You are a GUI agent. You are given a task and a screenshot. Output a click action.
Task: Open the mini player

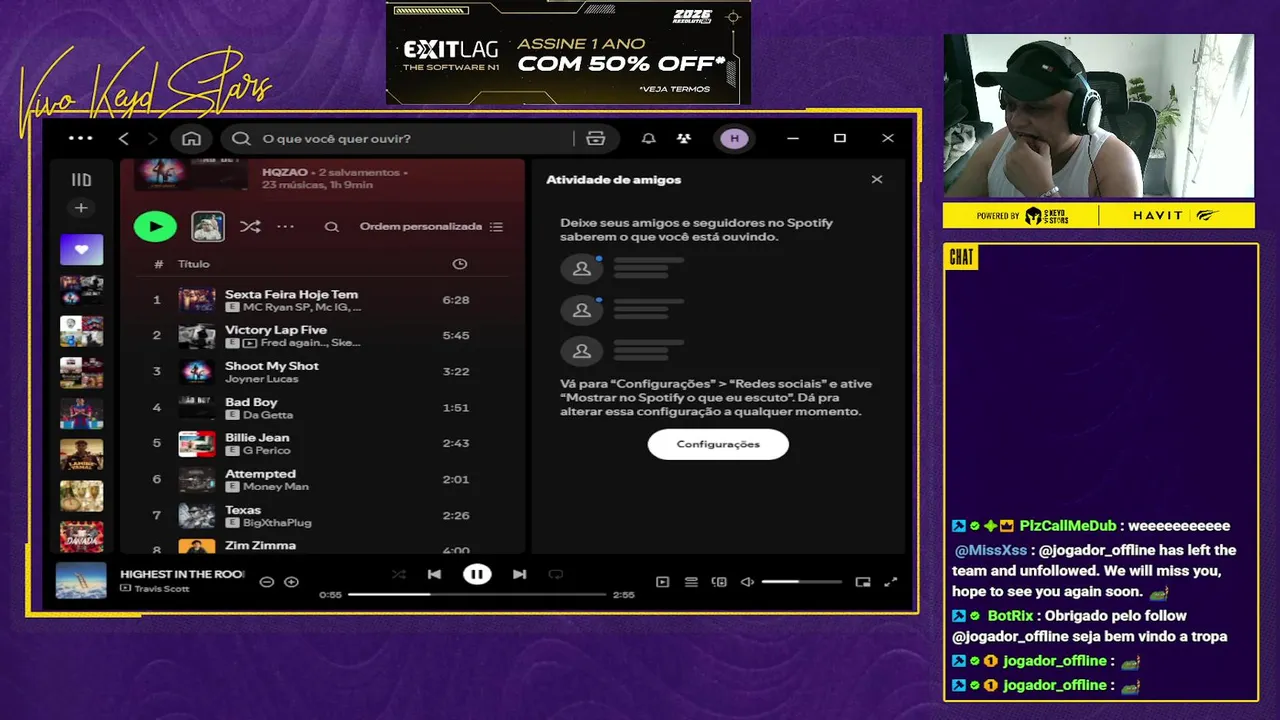(863, 582)
